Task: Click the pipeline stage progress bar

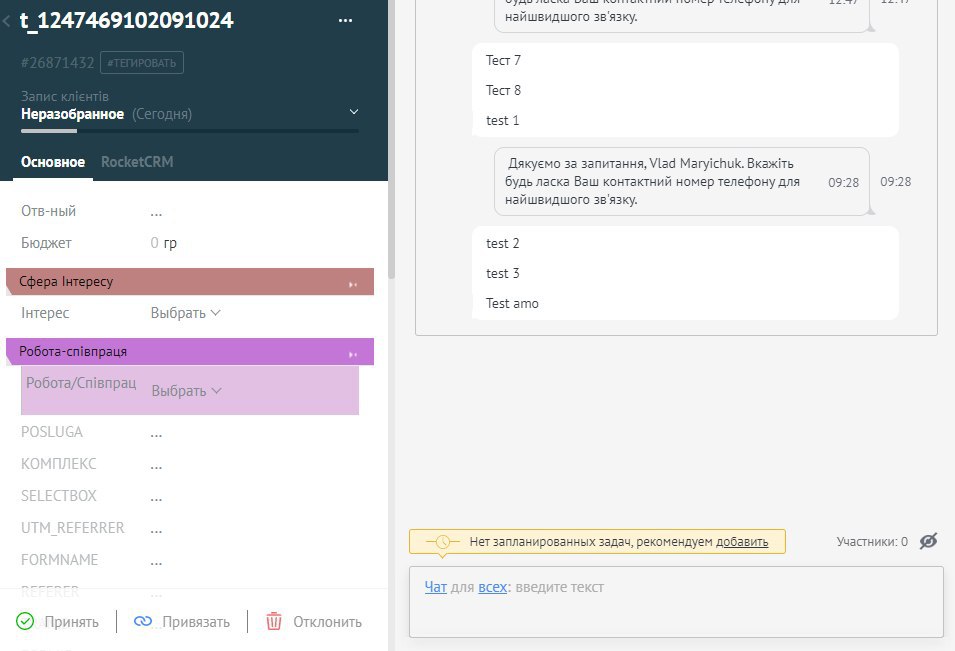Action: point(189,131)
